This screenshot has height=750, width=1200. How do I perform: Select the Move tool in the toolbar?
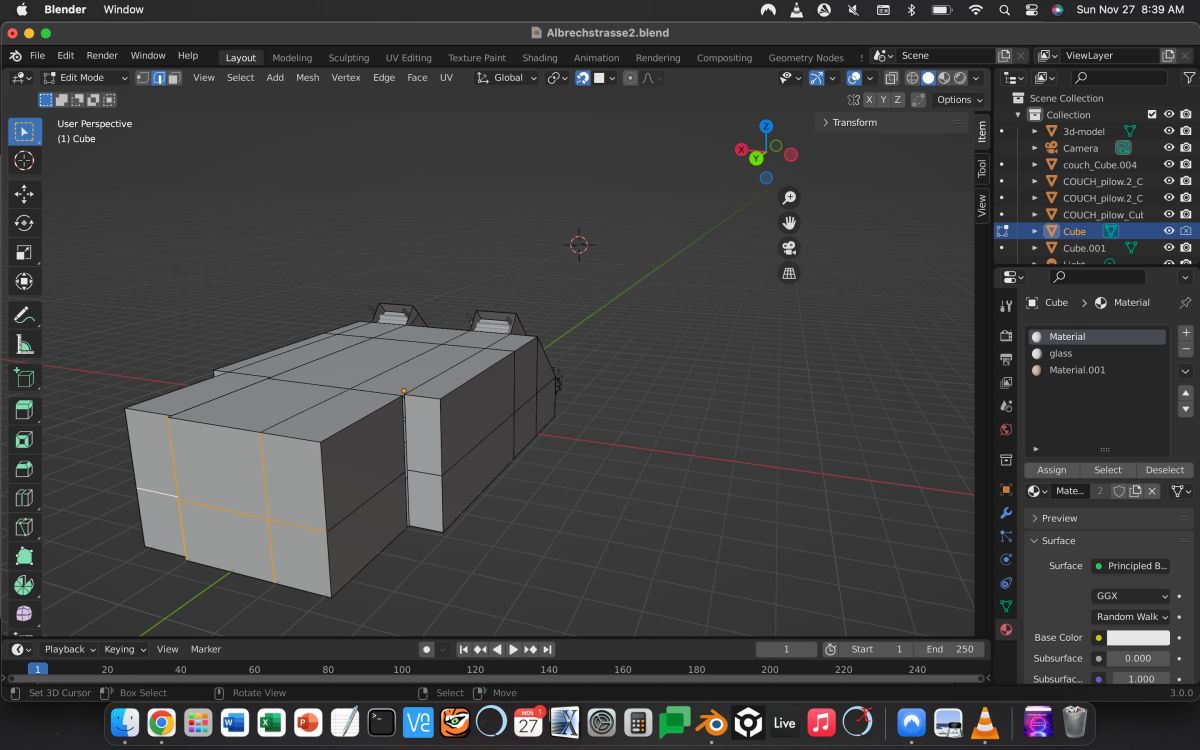click(x=25, y=193)
